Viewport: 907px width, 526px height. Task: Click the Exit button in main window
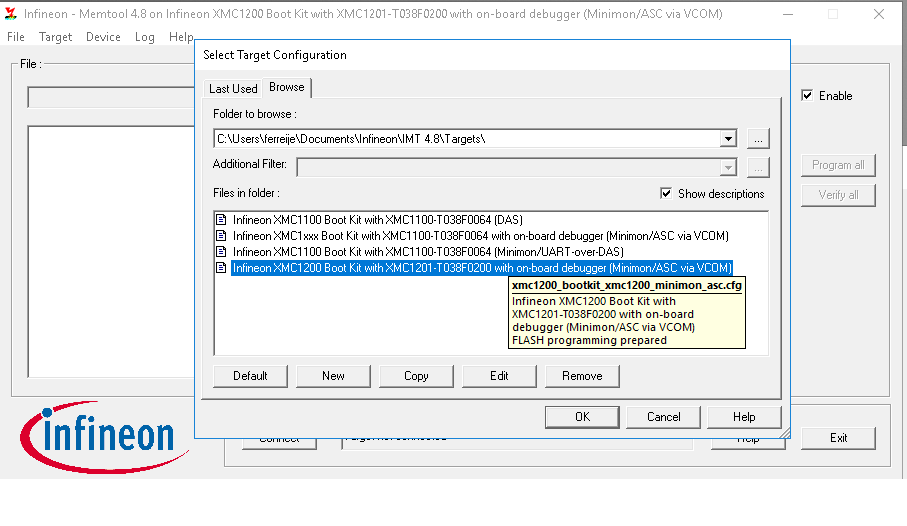click(x=838, y=438)
